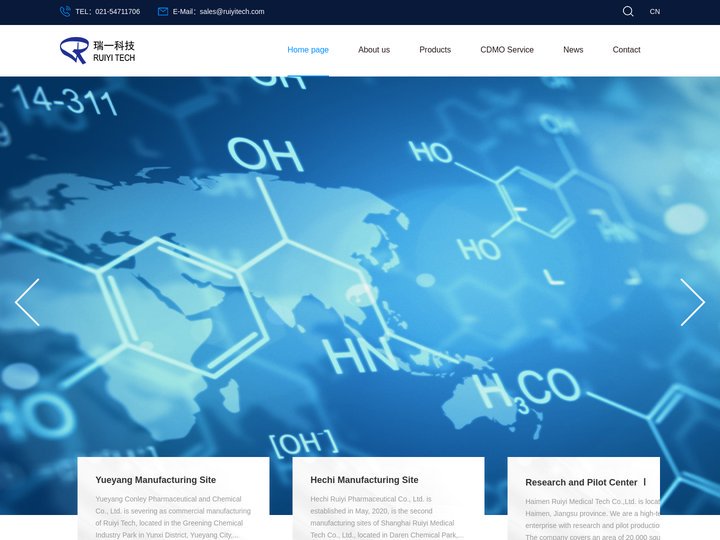Open the About us menu
This screenshot has width=720, height=540.
tap(374, 50)
